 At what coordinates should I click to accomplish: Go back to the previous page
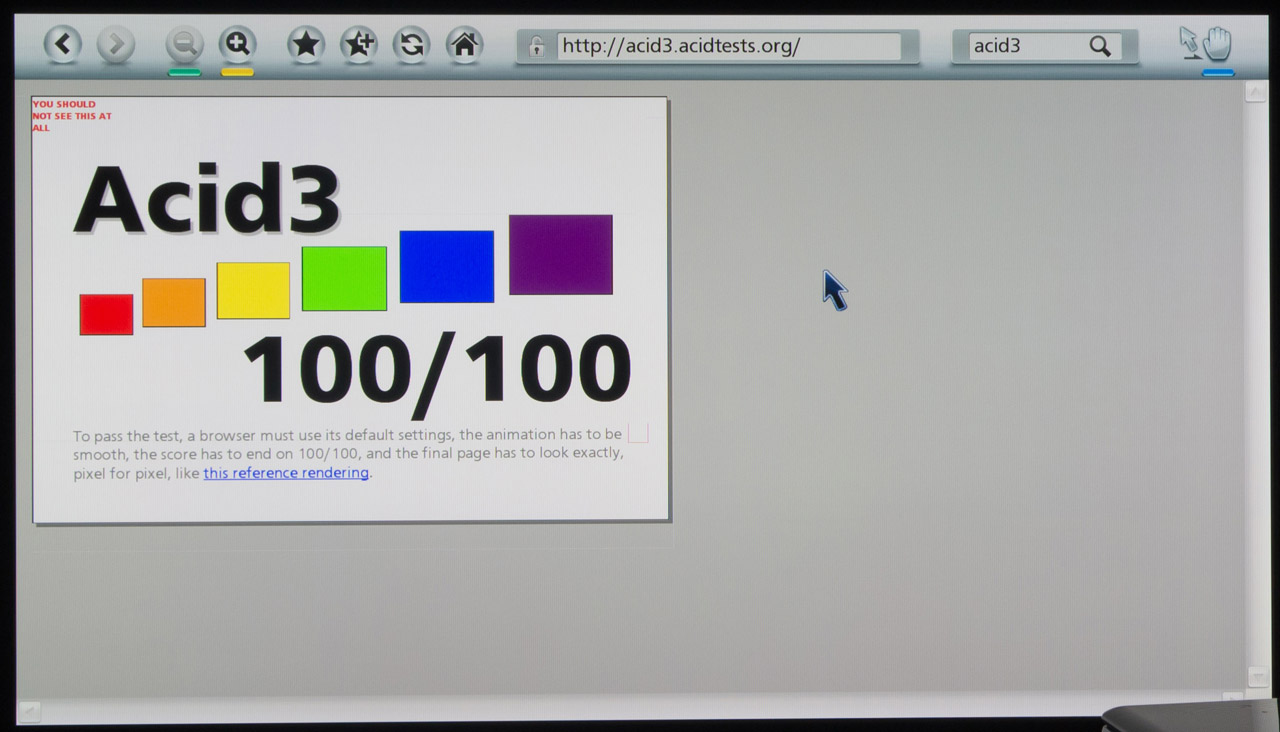(62, 44)
